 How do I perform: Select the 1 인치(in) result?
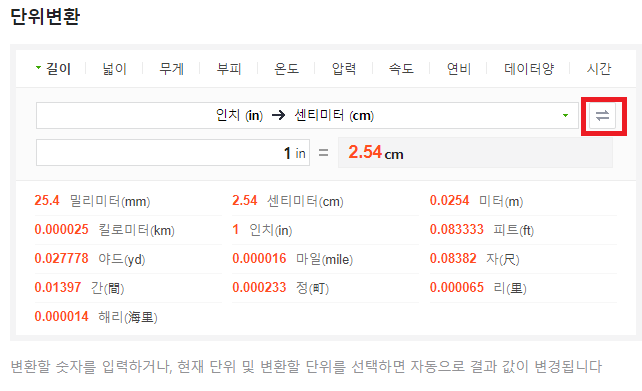point(262,230)
